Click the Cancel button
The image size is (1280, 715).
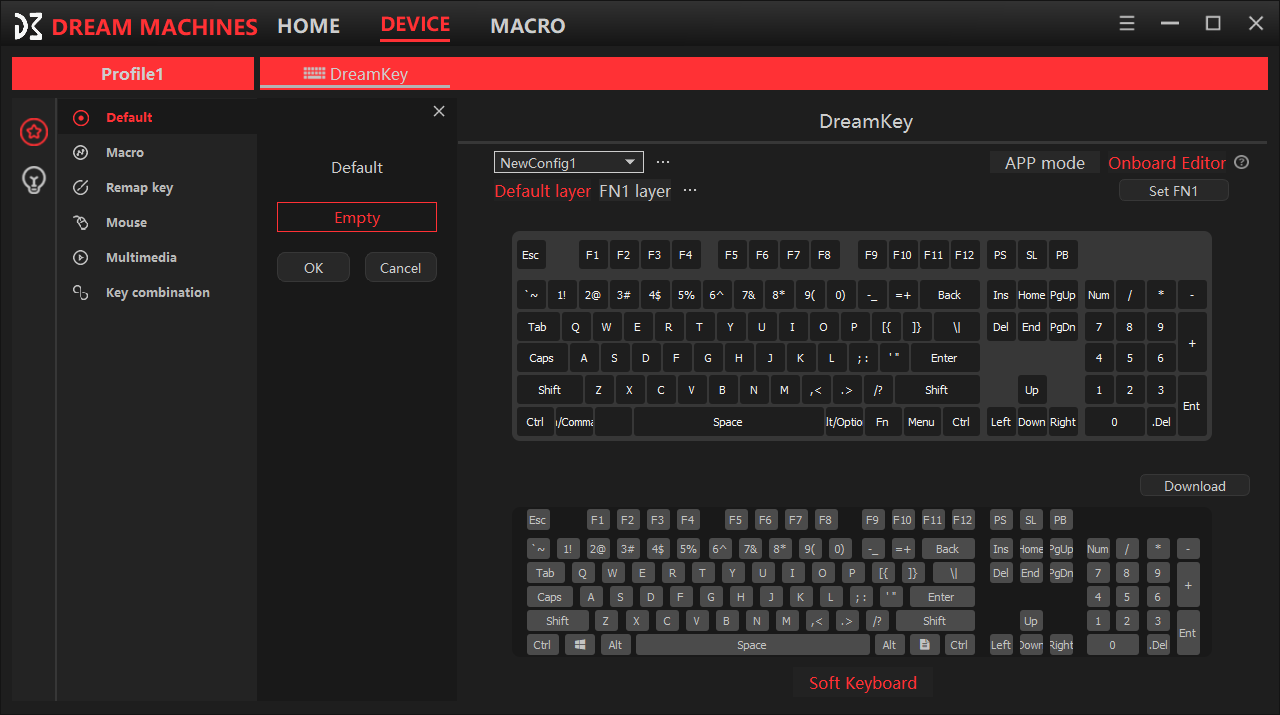click(400, 268)
